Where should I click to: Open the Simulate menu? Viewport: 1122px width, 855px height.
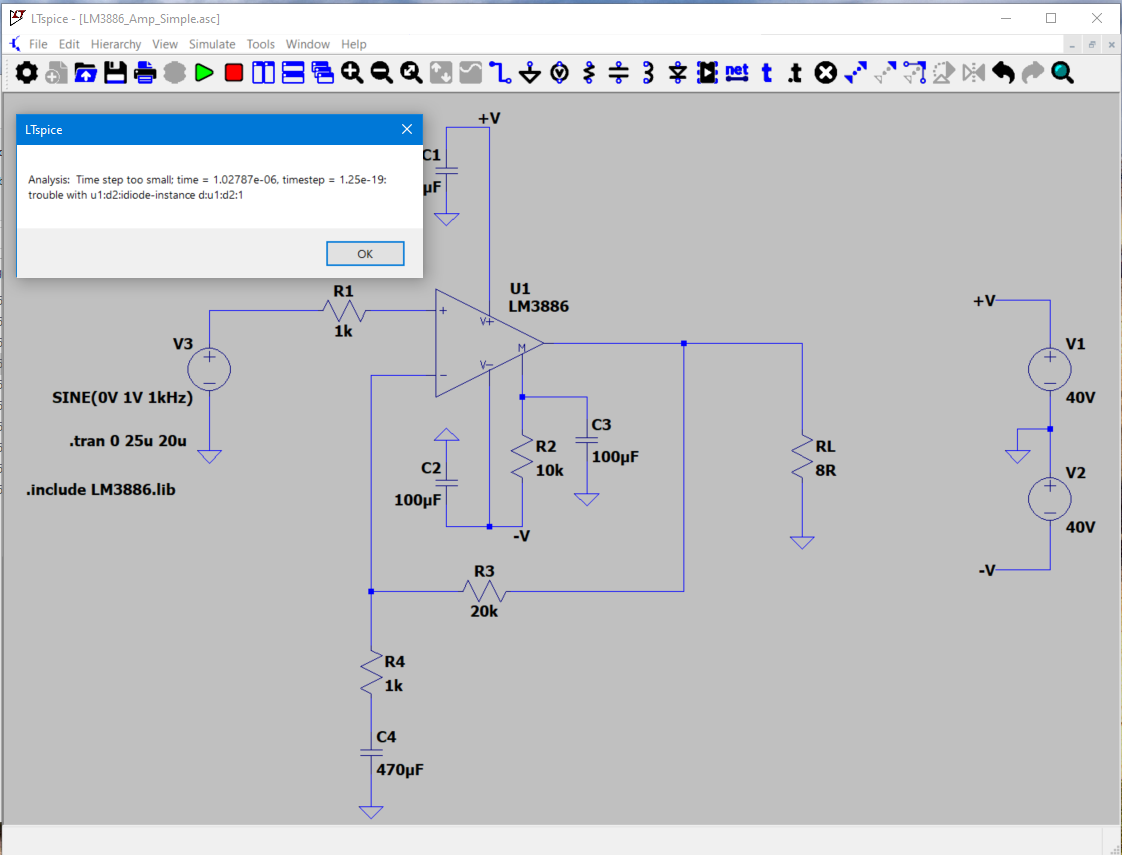point(212,44)
